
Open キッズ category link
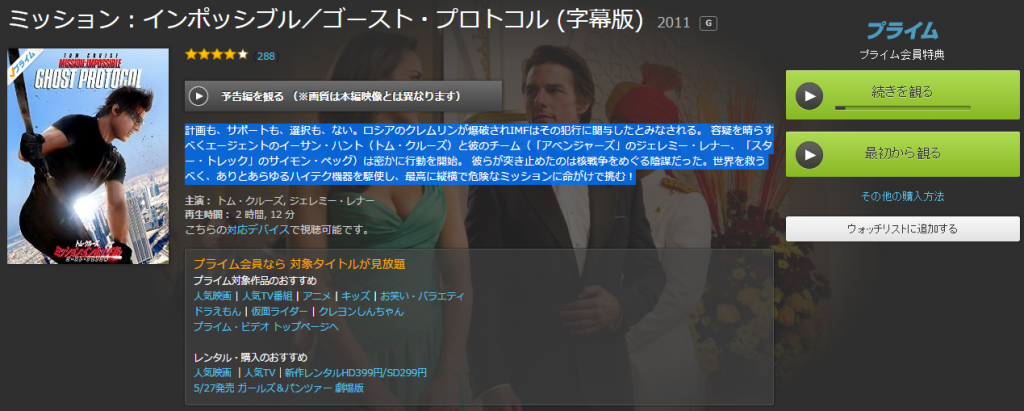tap(356, 296)
